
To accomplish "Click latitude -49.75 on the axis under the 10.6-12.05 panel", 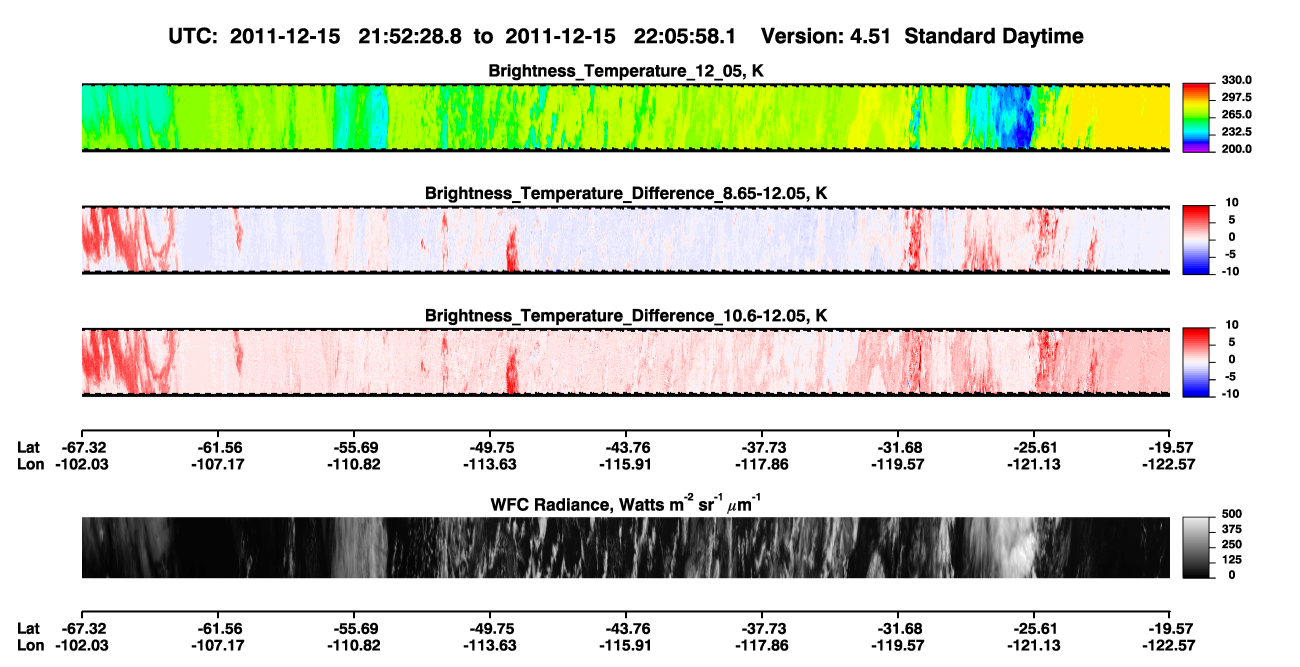I will click(490, 448).
